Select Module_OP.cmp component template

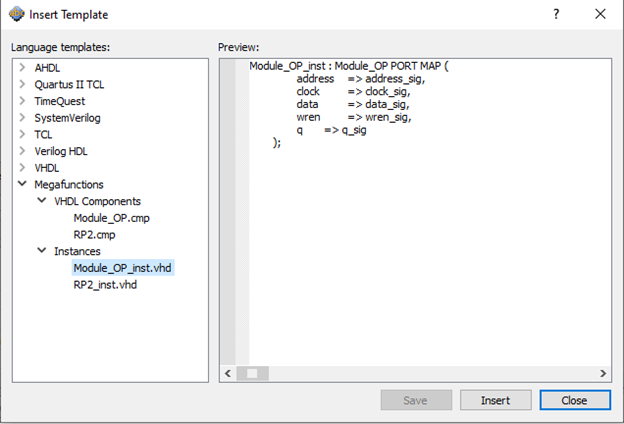pyautogui.click(x=111, y=218)
